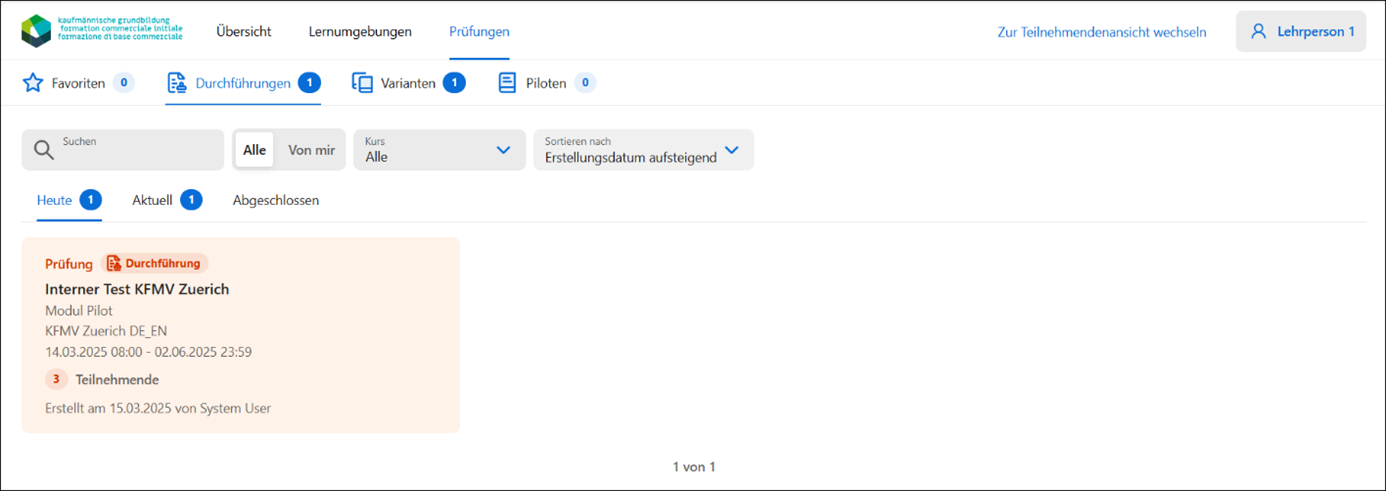Open the Übersicht menu item

click(244, 31)
